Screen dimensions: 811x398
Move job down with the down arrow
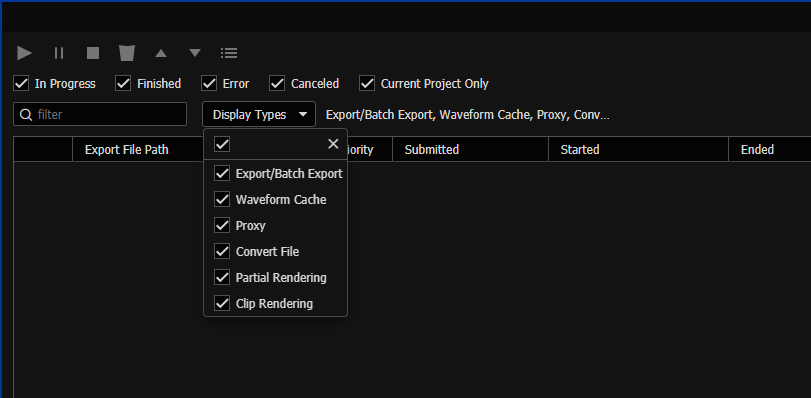pos(195,53)
